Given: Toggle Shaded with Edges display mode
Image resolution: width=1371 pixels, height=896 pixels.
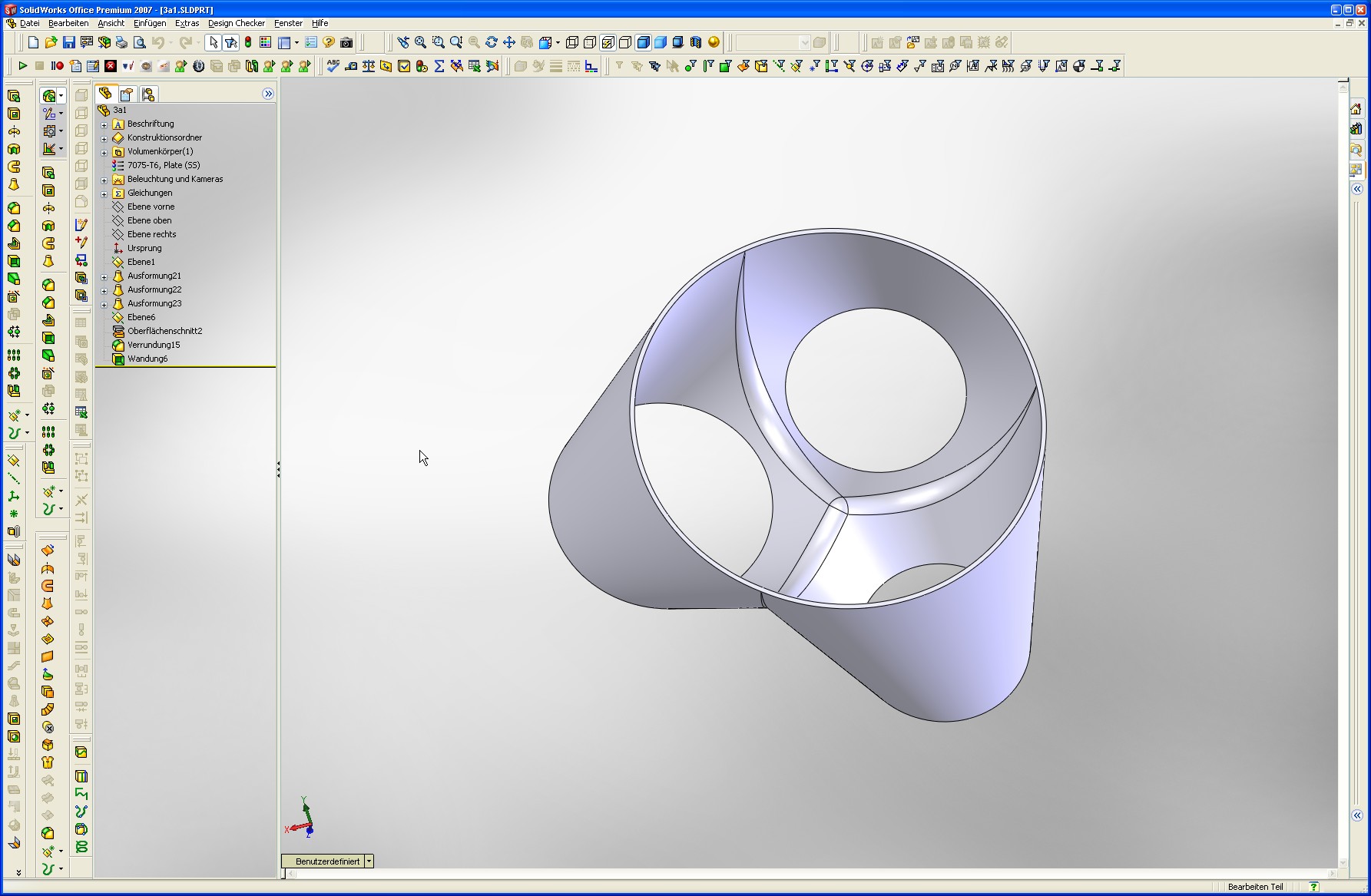Looking at the screenshot, I should coord(644,42).
